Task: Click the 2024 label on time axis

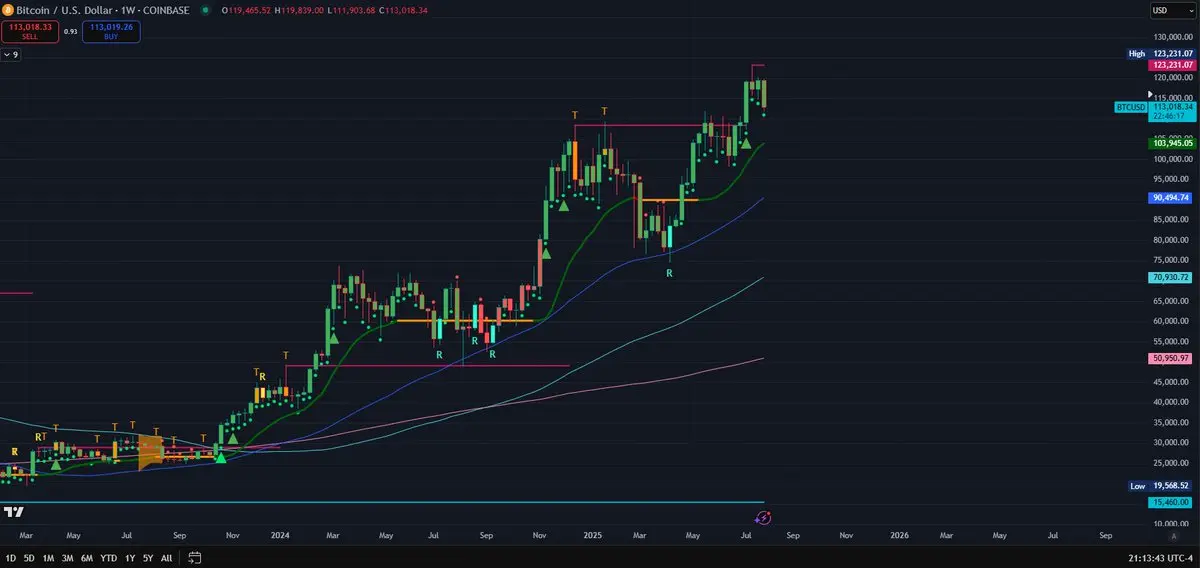Action: tap(279, 535)
